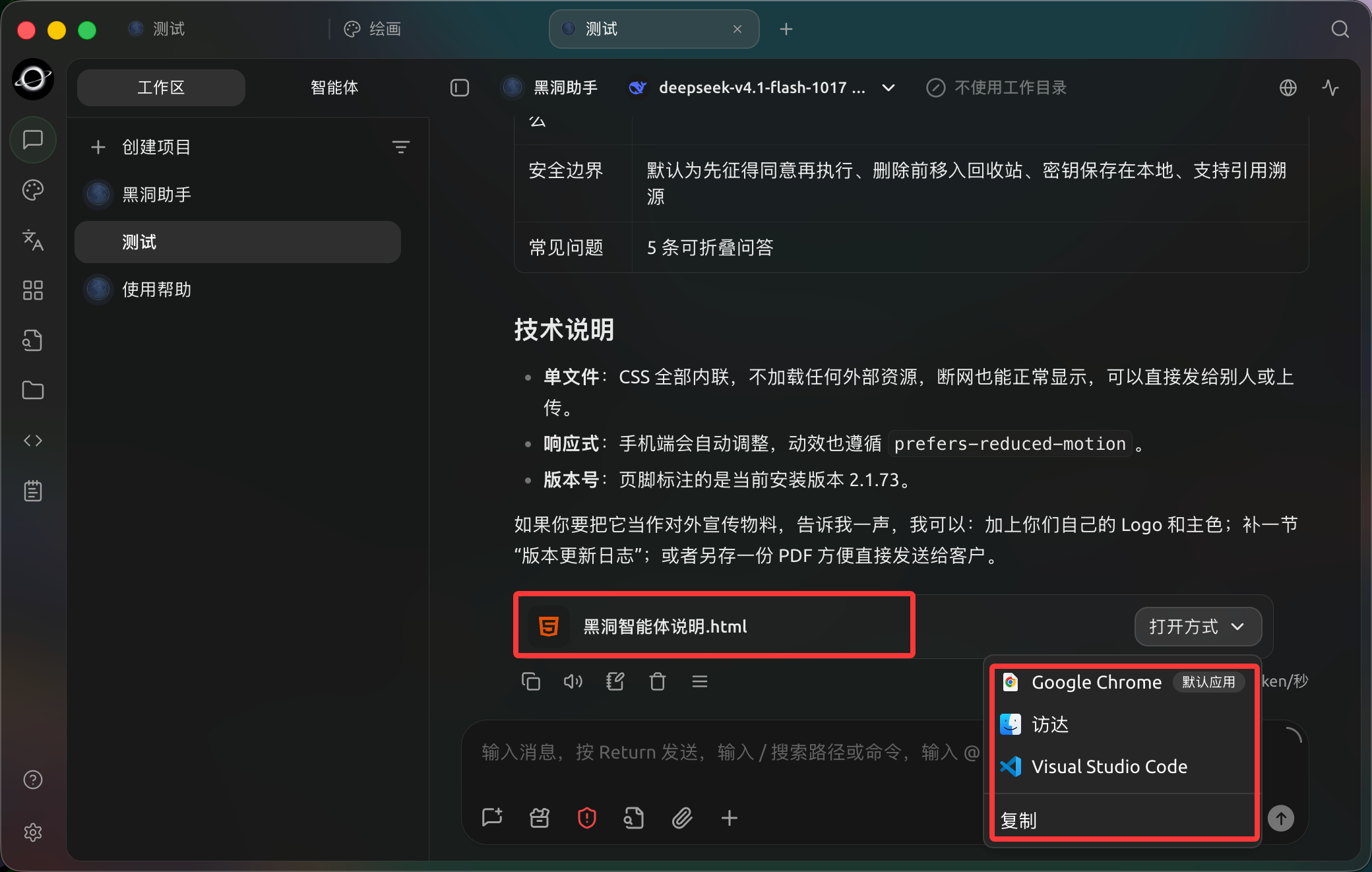Click the red shield alert icon

click(587, 818)
